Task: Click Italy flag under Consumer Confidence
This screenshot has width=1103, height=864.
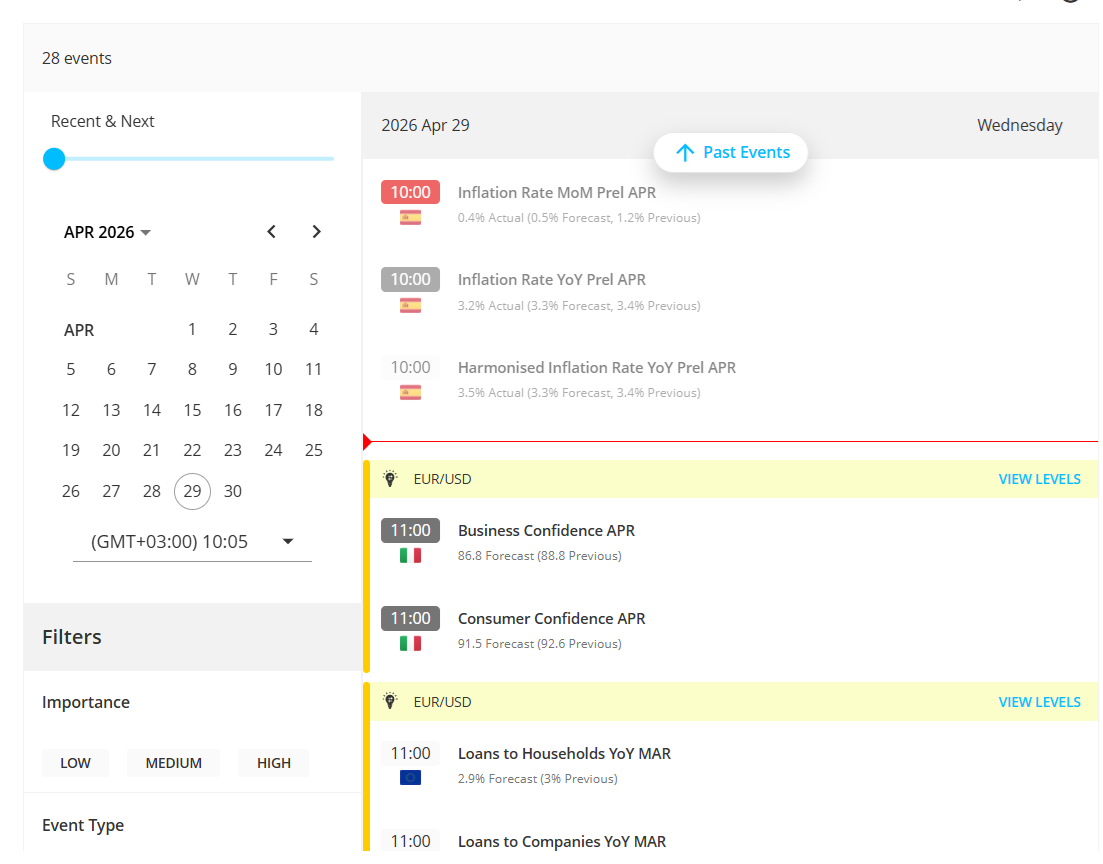Action: pyautogui.click(x=410, y=644)
